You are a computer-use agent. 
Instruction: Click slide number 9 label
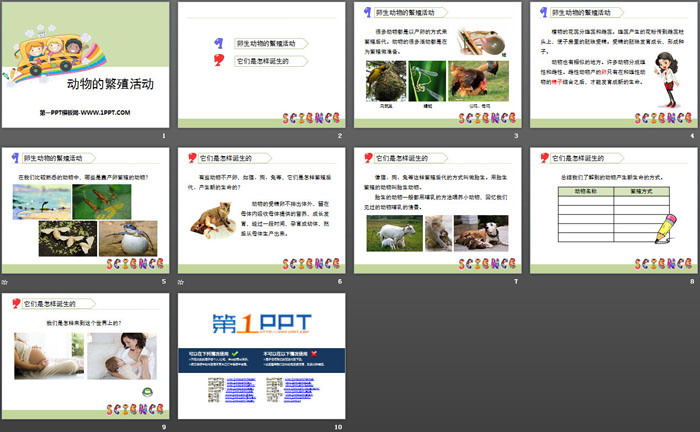[164, 427]
